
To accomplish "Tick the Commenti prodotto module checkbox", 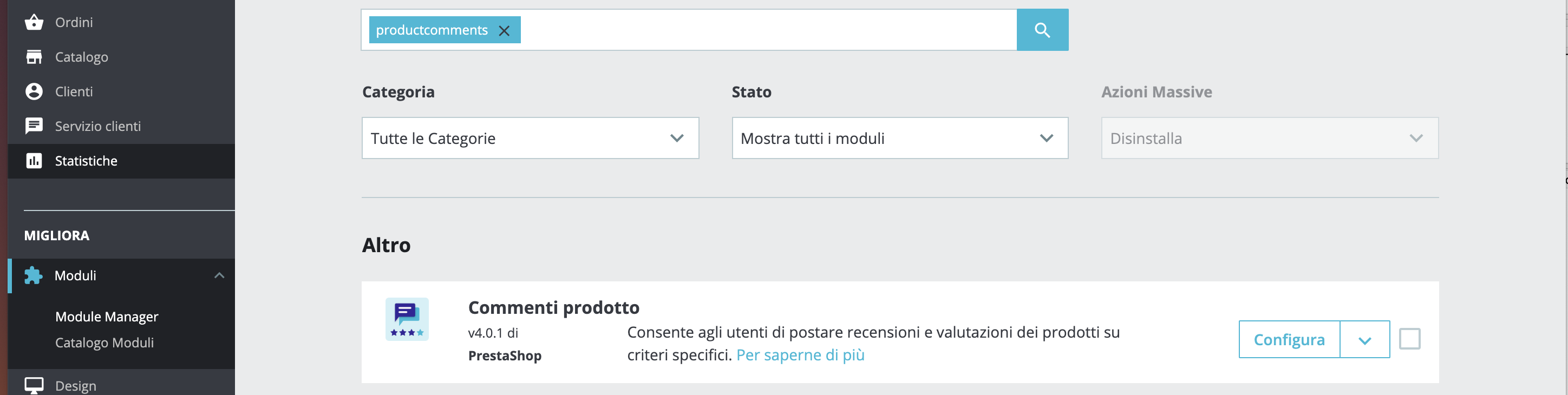I will (x=1409, y=339).
